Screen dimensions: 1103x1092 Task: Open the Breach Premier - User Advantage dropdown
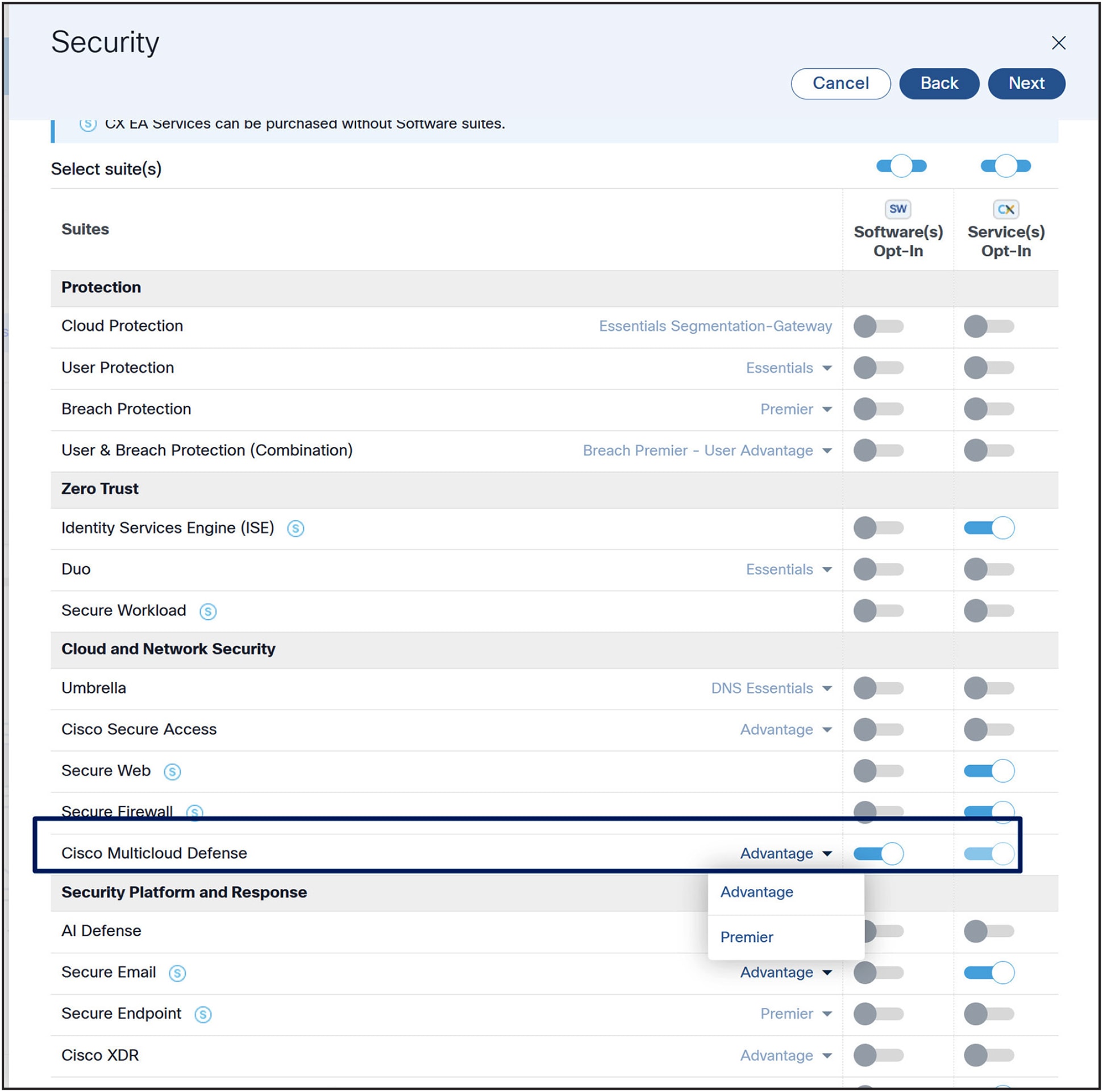pos(707,451)
